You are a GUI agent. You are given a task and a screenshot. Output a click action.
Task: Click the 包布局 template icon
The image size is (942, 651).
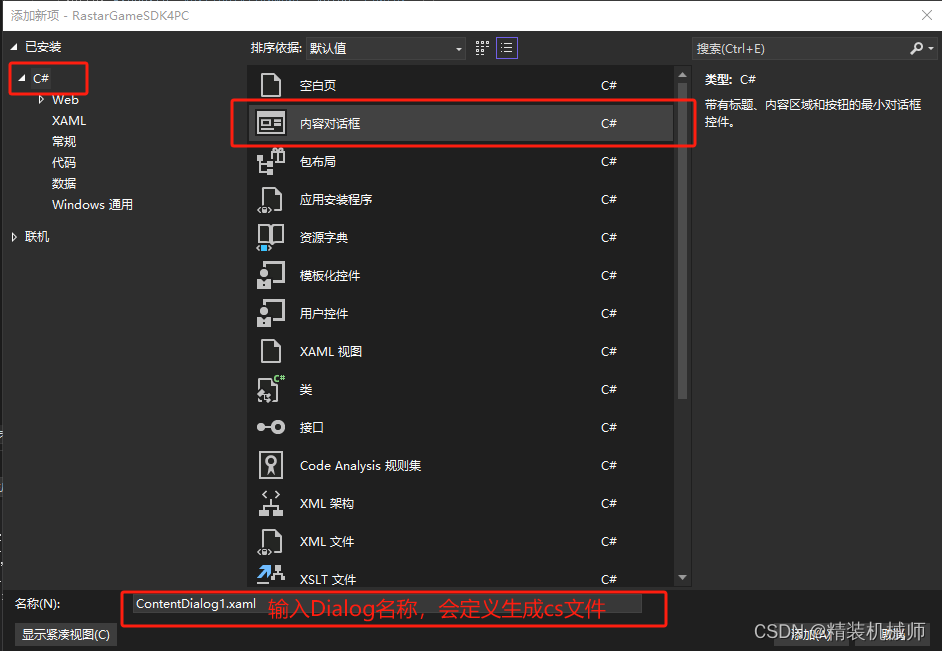click(x=270, y=161)
